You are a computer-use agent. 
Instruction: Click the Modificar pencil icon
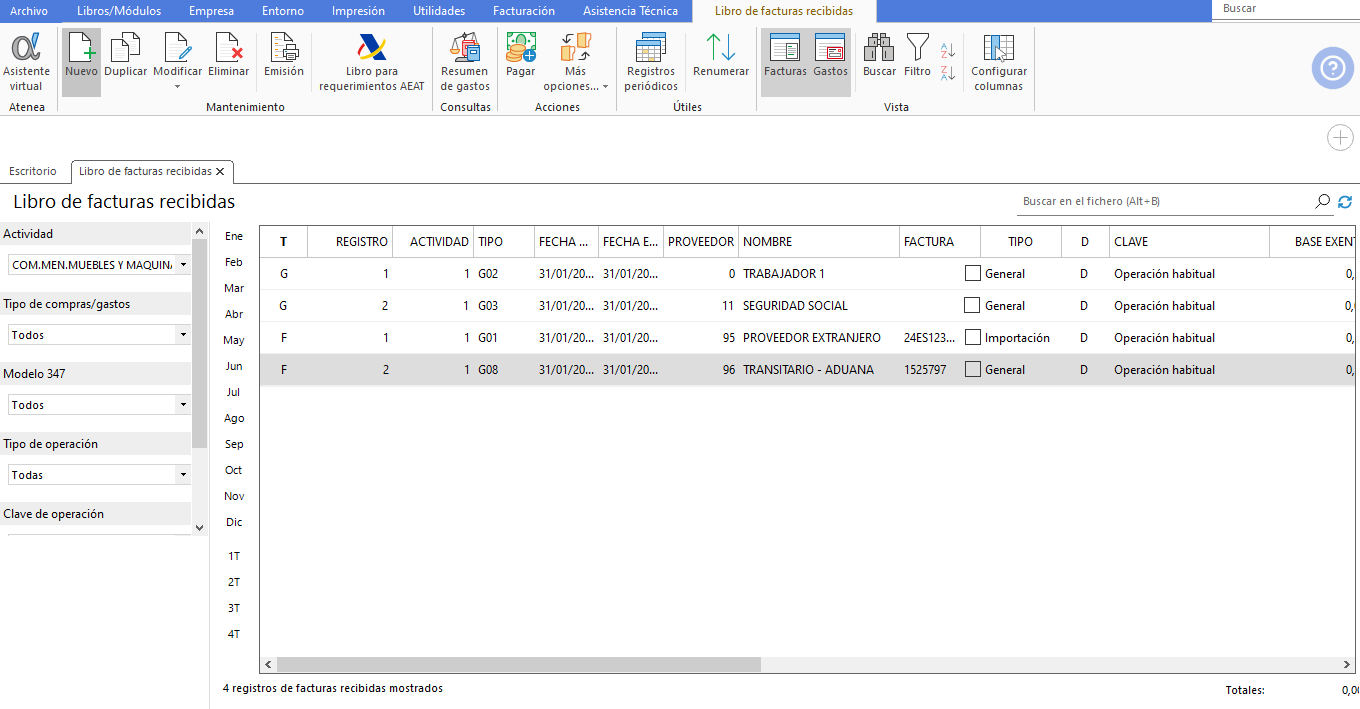click(x=177, y=48)
